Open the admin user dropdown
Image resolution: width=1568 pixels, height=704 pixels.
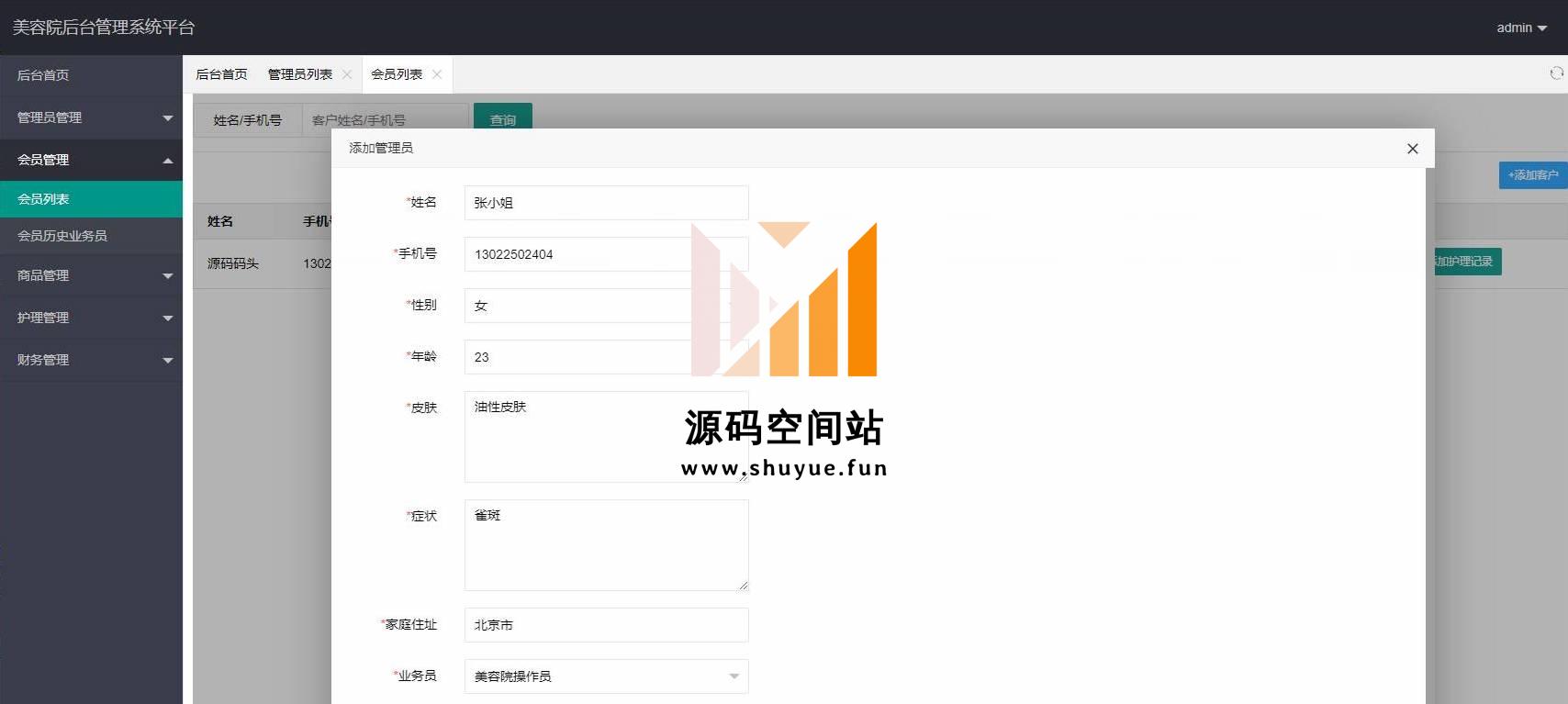point(1521,28)
